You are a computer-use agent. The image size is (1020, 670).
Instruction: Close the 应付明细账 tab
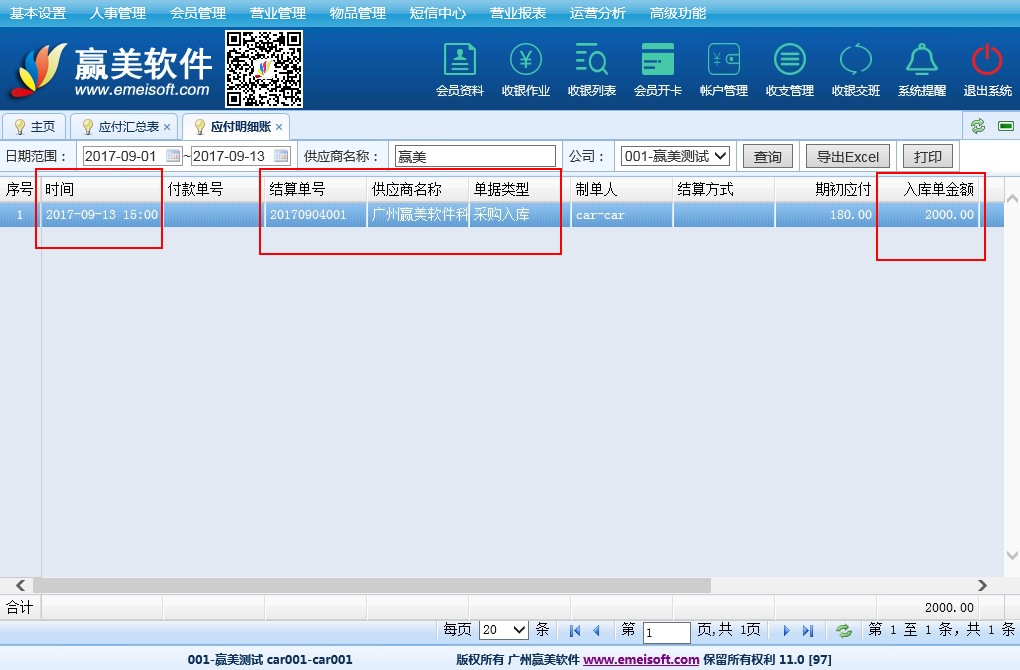click(x=279, y=127)
